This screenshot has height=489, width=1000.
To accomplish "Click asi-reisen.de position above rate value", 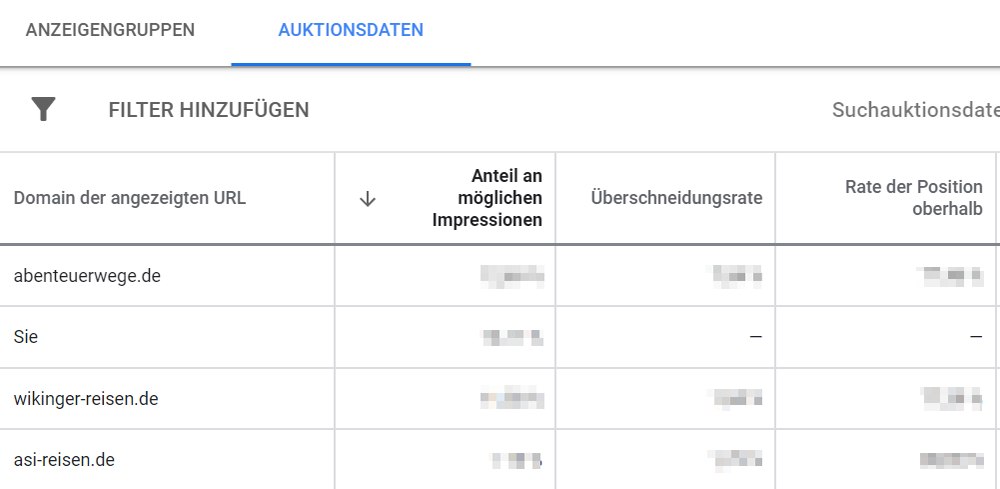I will 952,460.
